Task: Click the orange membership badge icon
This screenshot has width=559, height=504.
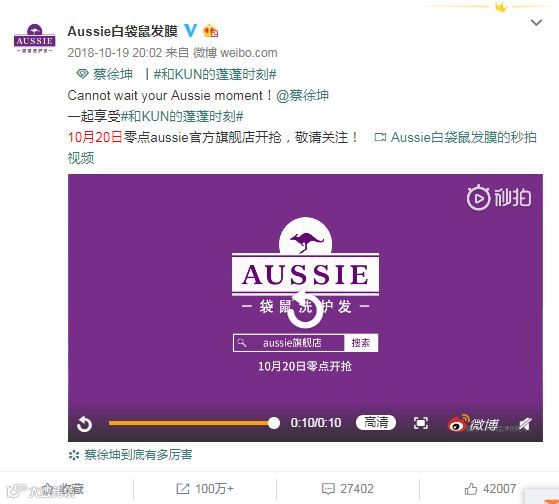Action: point(210,31)
